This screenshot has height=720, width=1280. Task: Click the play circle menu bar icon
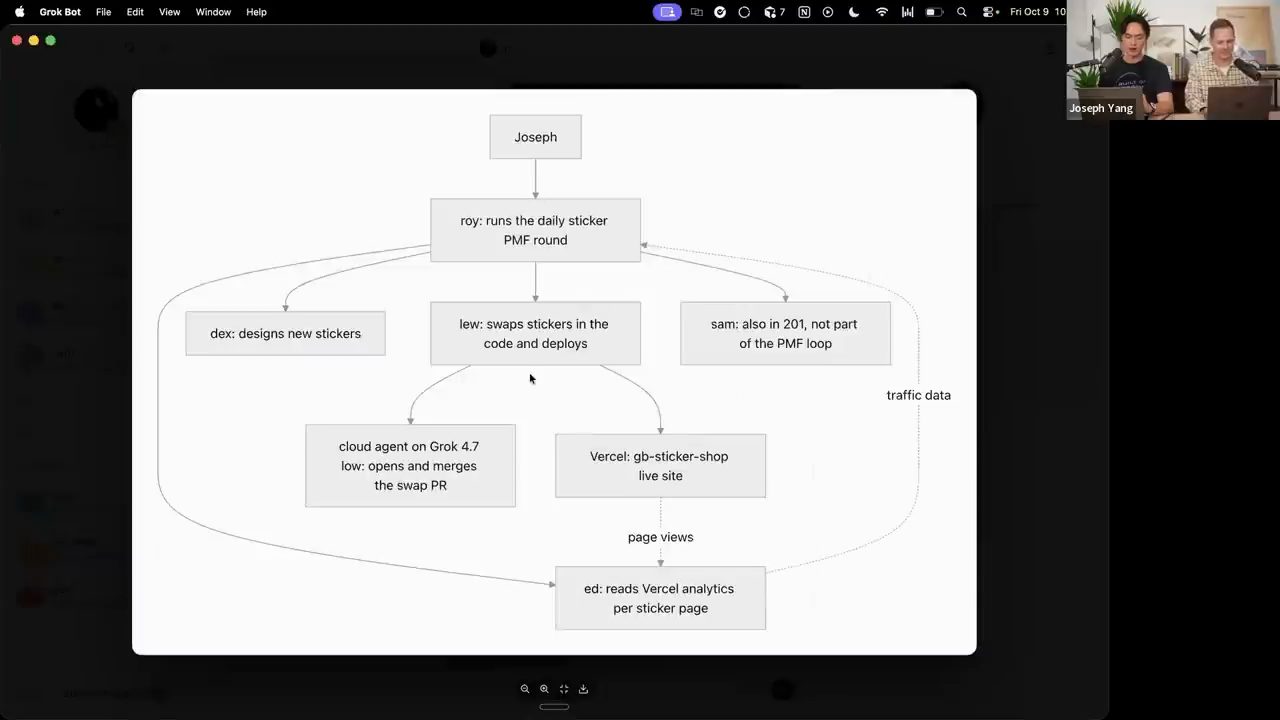(828, 12)
